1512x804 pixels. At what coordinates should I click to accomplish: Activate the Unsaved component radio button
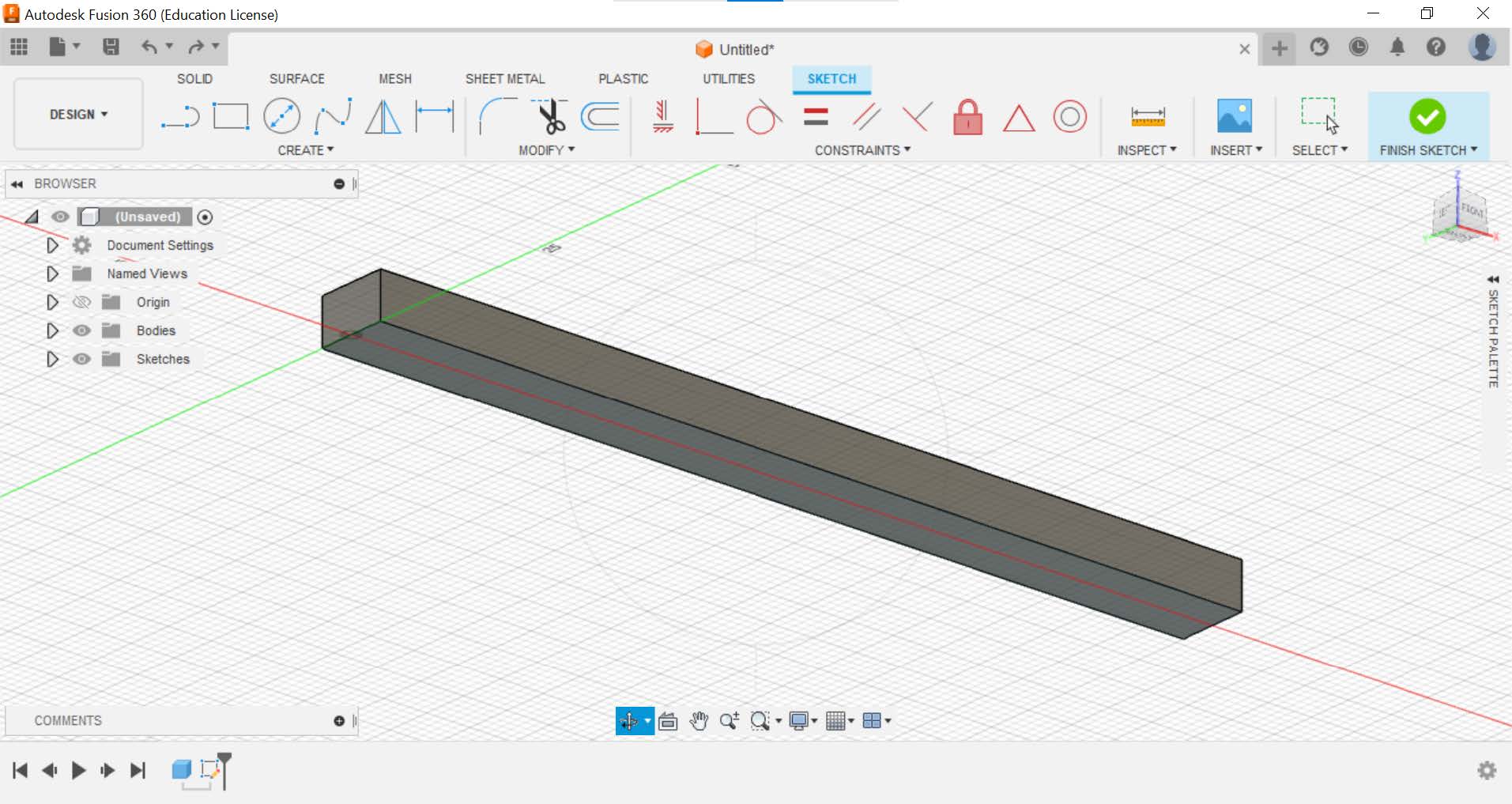click(x=205, y=217)
